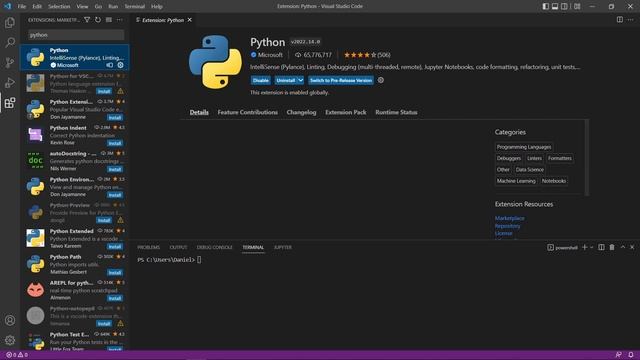Screen dimensions: 640x360
Task: Select the Data Science category tag
Action: [529, 169]
